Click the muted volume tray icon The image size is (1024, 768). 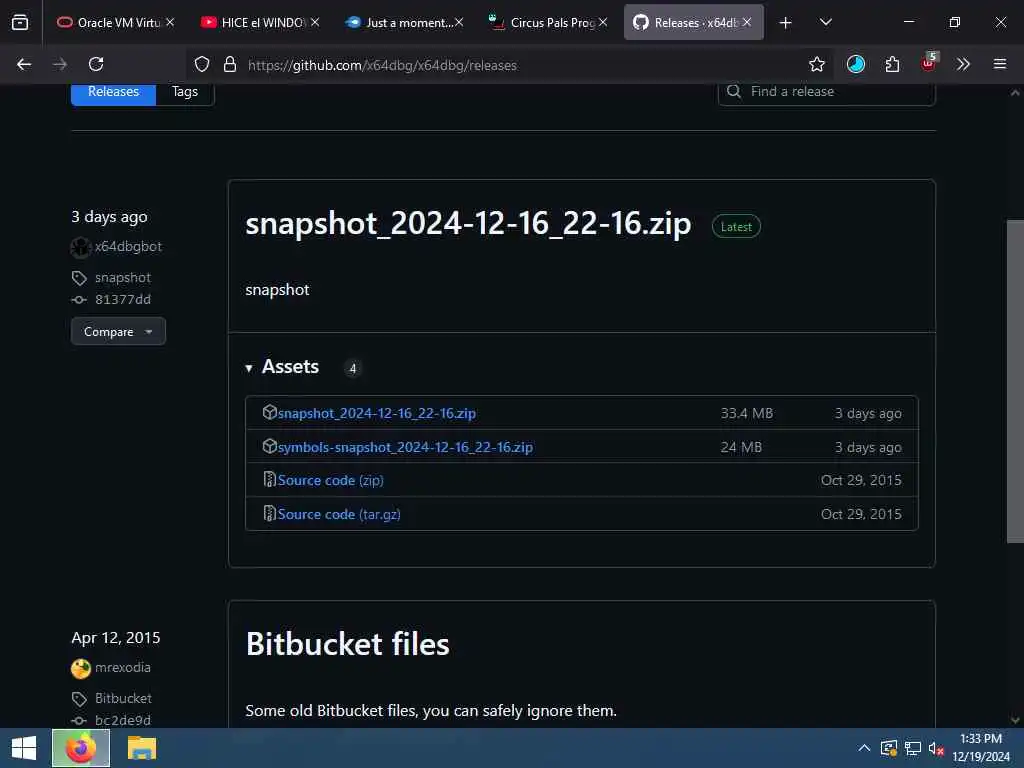(x=936, y=748)
